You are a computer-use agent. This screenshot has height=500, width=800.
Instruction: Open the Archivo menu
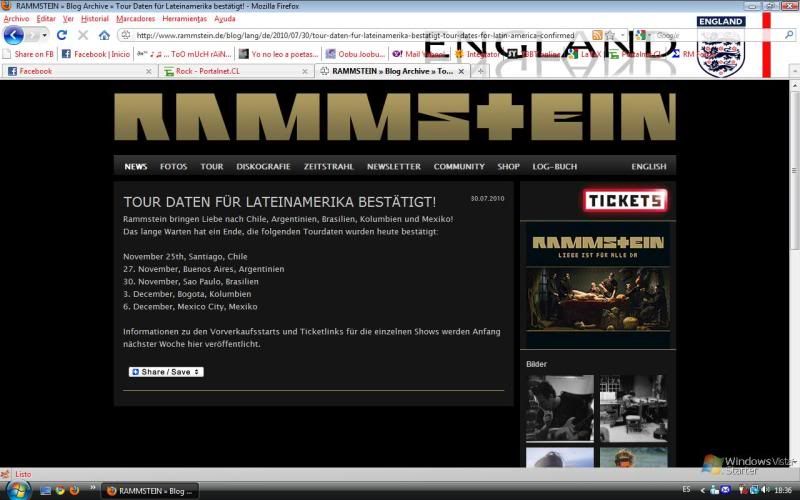16,19
